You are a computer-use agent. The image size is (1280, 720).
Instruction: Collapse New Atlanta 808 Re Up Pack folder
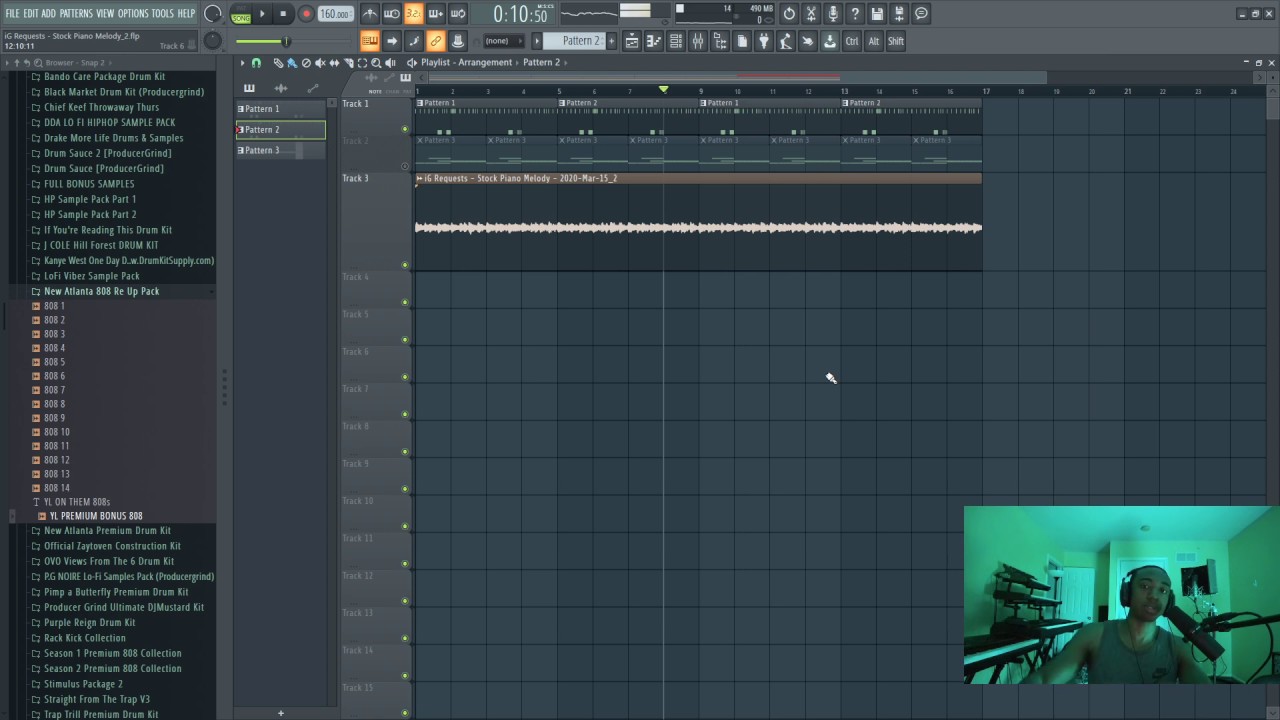pos(101,291)
